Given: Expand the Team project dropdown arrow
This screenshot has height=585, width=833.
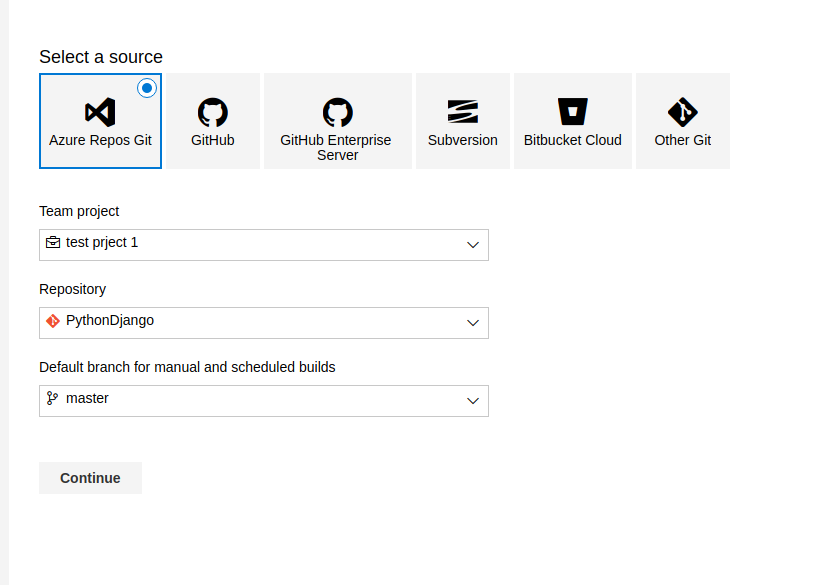Looking at the screenshot, I should (x=473, y=245).
